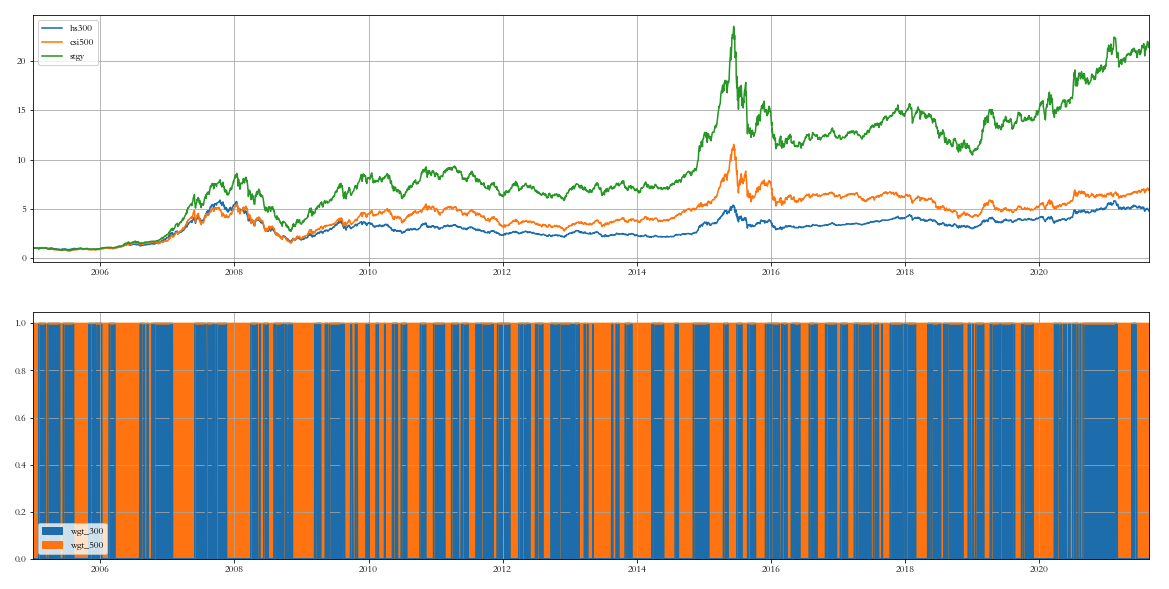Click the green stgy line sample in legend

(x=52, y=57)
